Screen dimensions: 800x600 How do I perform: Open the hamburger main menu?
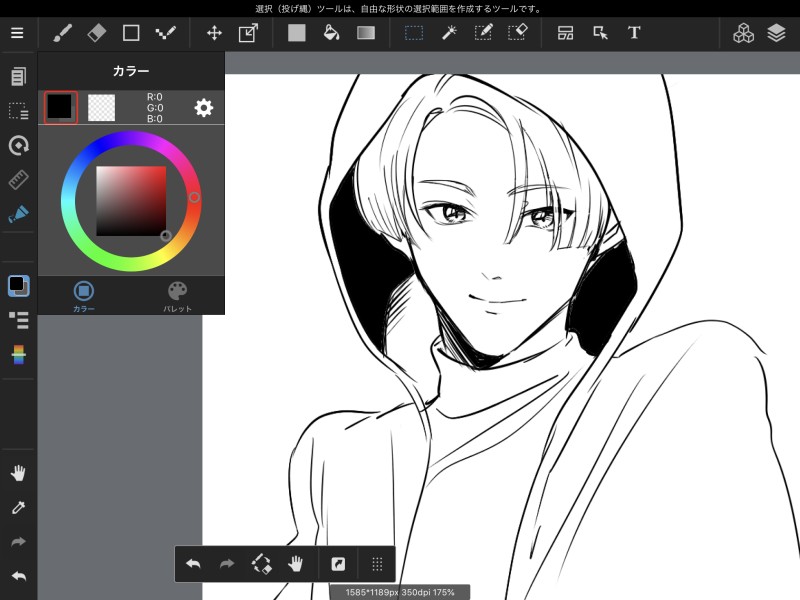pos(17,33)
